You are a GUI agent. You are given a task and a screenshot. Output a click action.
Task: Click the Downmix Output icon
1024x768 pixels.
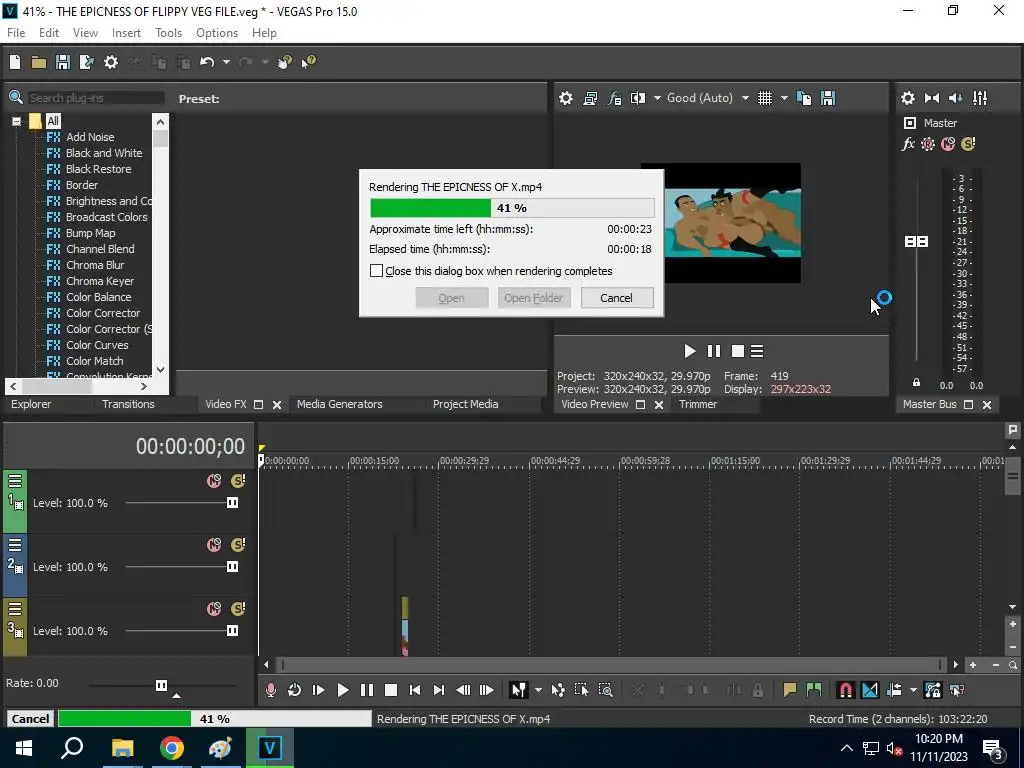point(932,98)
